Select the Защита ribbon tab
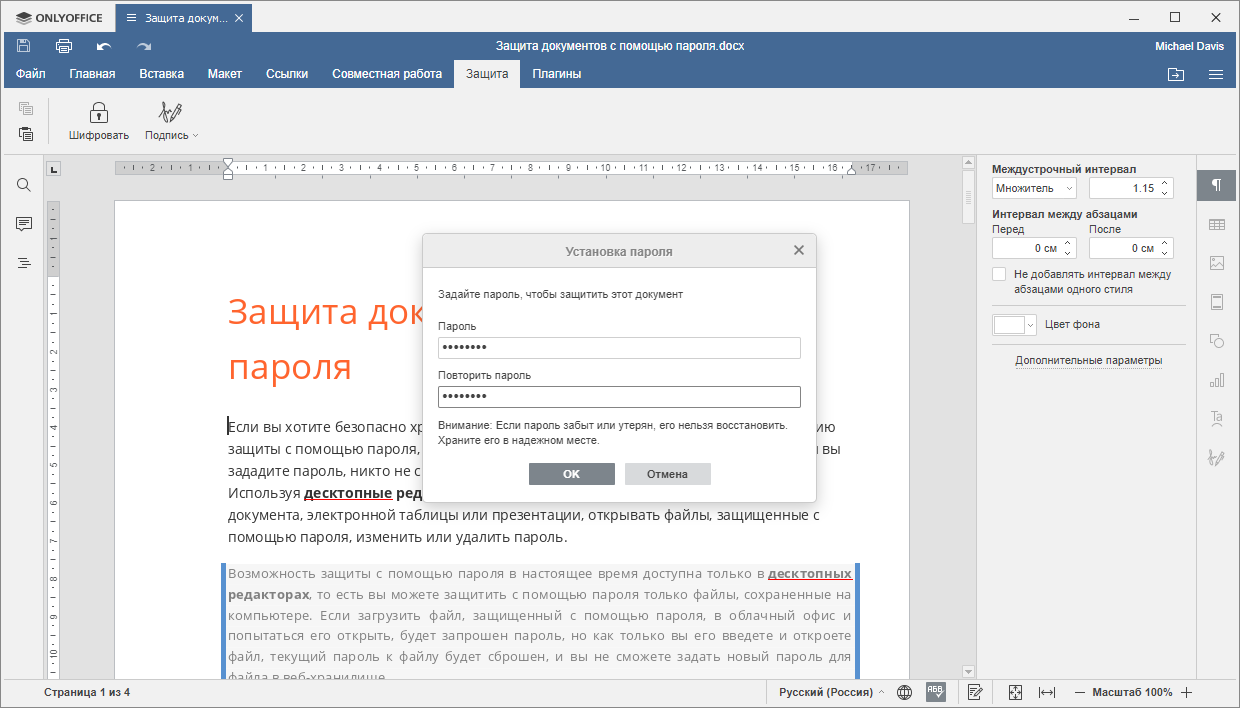The height and width of the screenshot is (708, 1240). 487,74
